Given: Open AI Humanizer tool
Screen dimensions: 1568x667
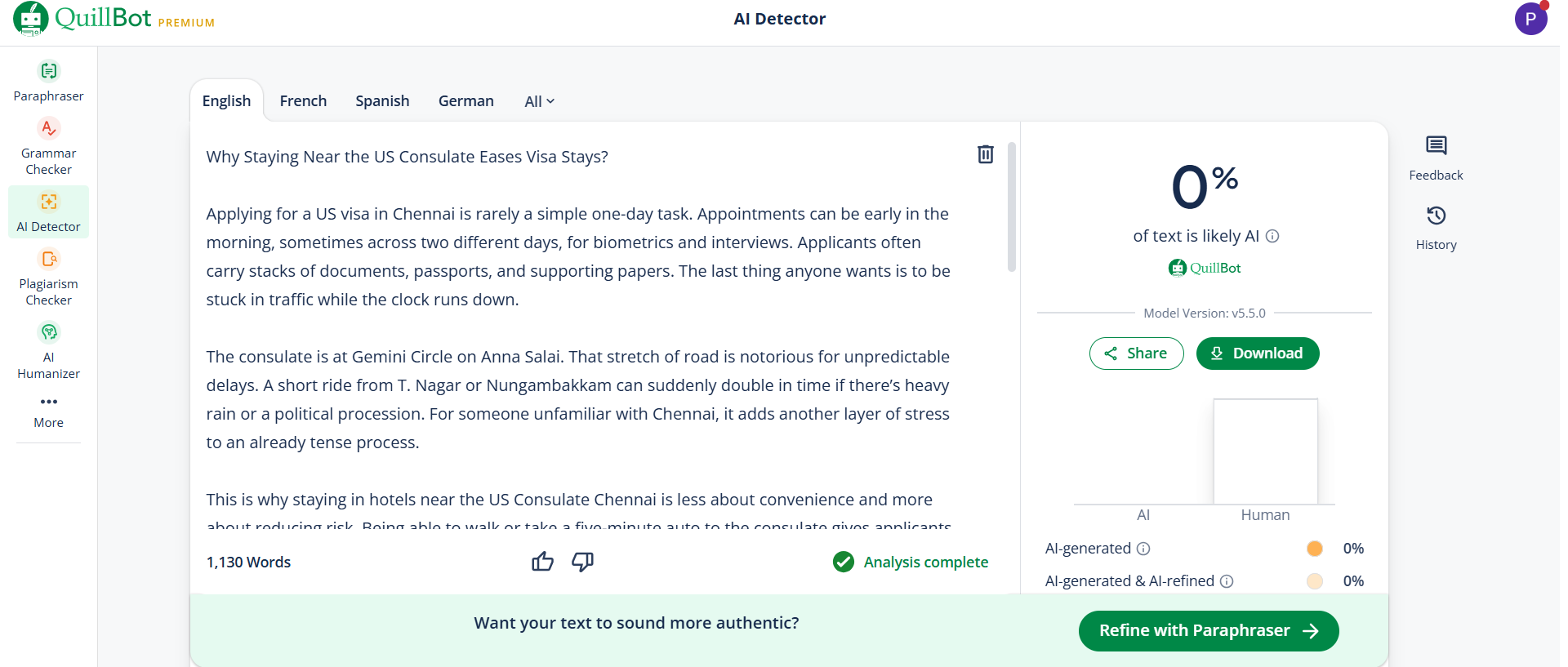Looking at the screenshot, I should 48,351.
